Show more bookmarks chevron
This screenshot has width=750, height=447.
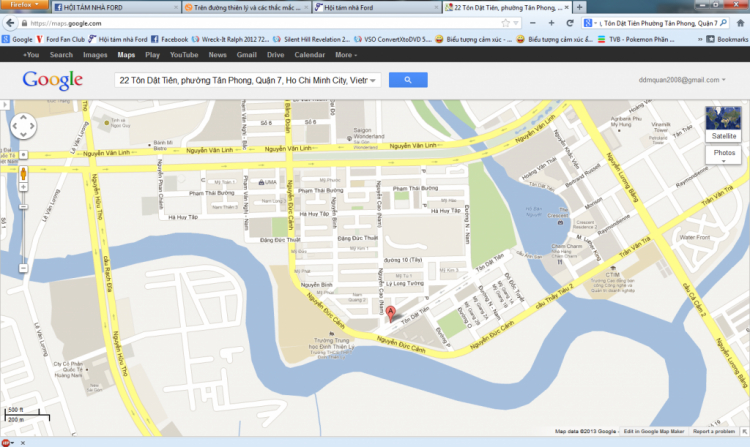click(700, 39)
